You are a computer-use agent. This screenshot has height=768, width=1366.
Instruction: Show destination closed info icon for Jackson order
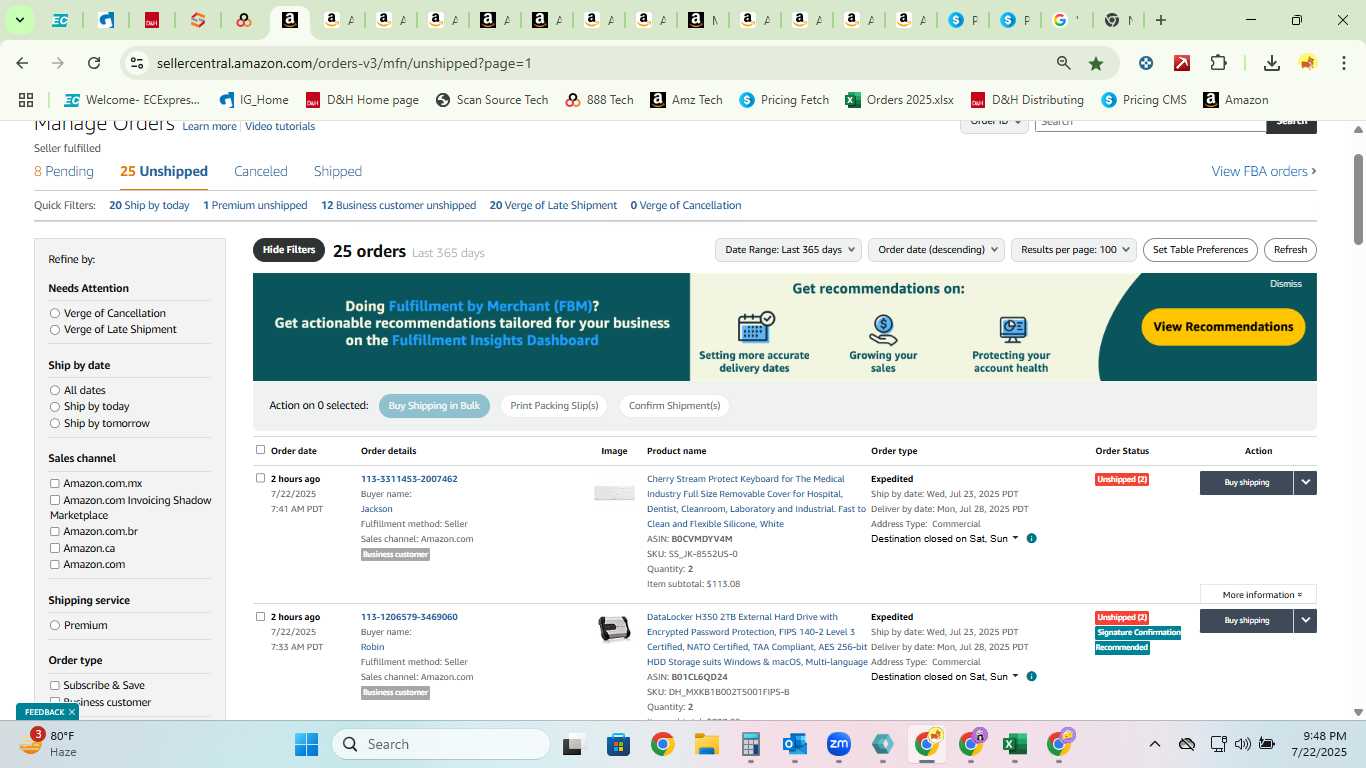[x=1031, y=538]
